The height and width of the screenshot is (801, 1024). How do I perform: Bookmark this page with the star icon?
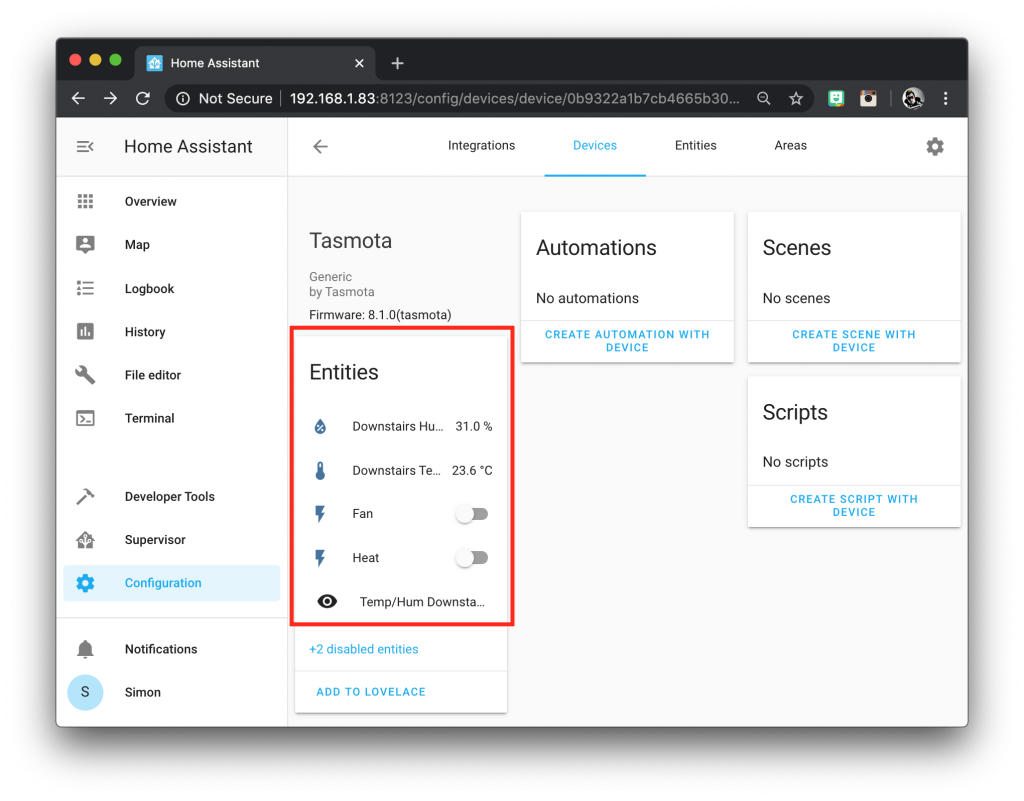point(795,99)
